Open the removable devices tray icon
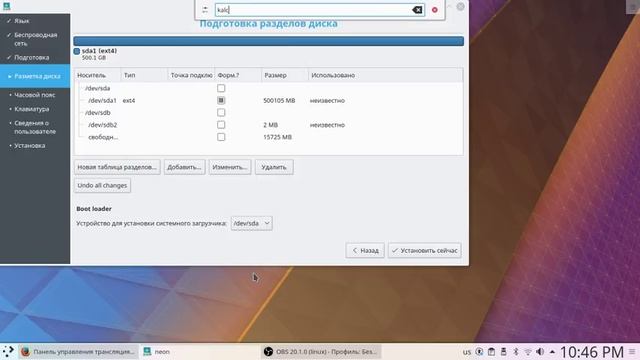Image resolution: width=640 pixels, height=360 pixels. coord(504,351)
